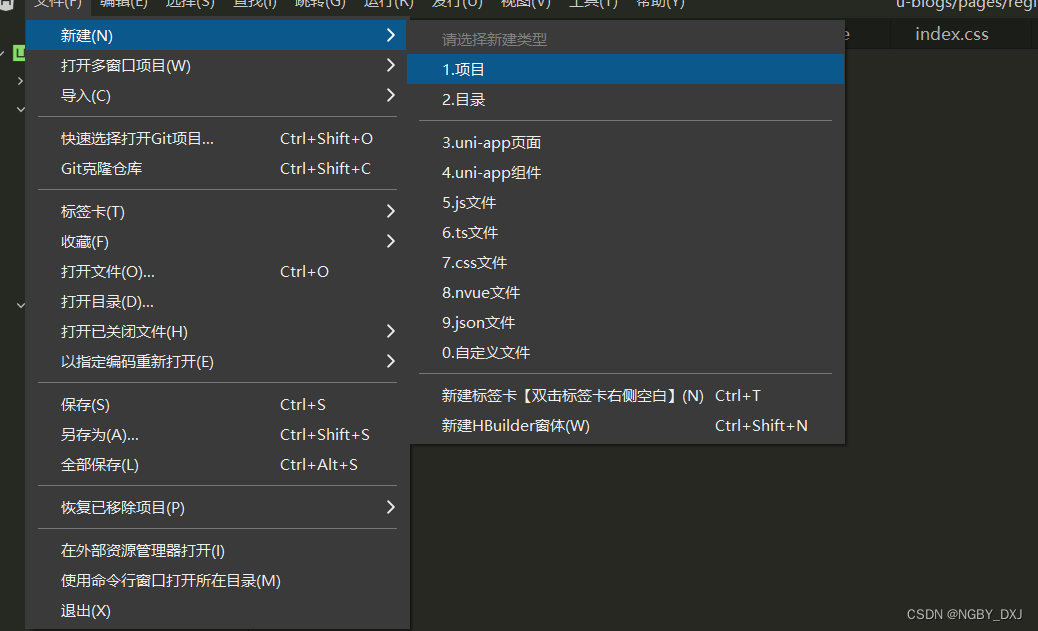The image size is (1038, 631).
Task: Select 0.自定义文件 new type
Action: pyautogui.click(x=626, y=352)
